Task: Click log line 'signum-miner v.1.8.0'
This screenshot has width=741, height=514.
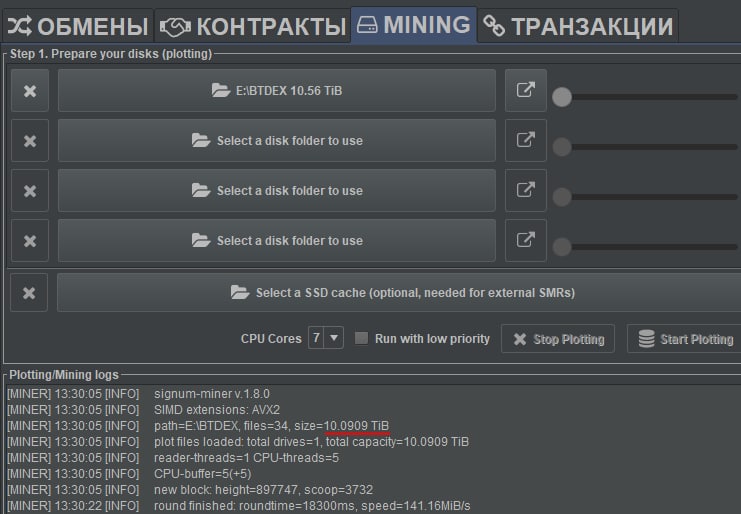Action: [x=212, y=394]
